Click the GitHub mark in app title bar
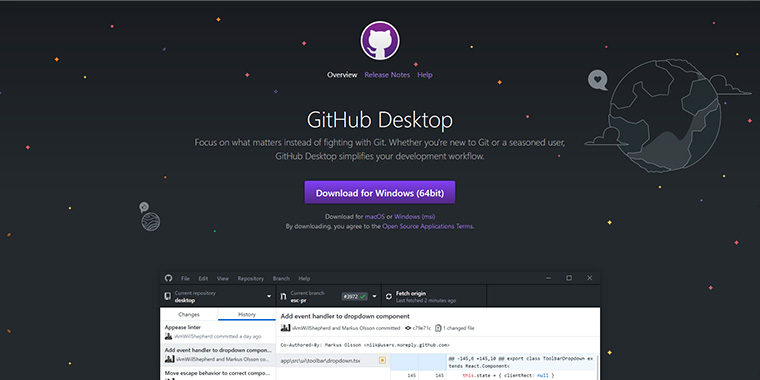 (x=168, y=278)
